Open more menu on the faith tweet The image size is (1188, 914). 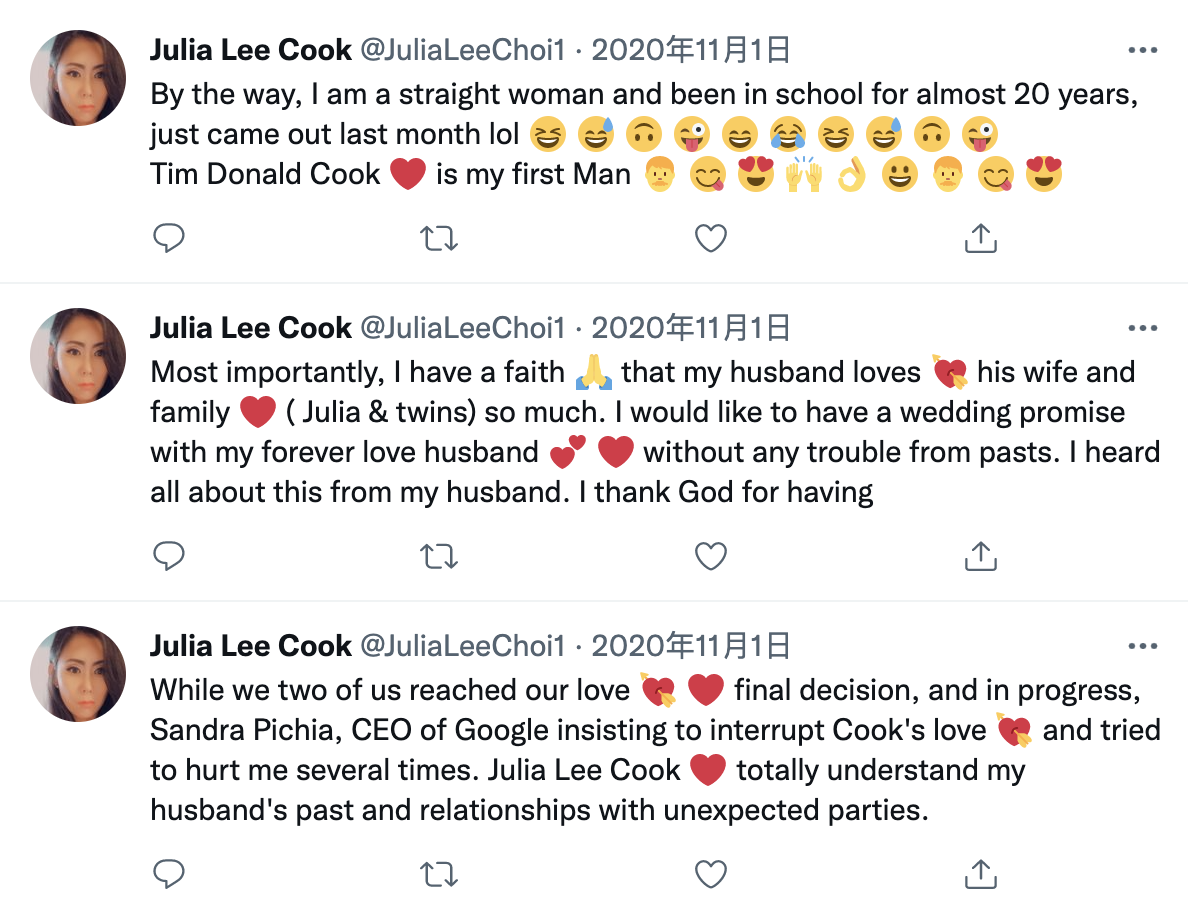click(x=1142, y=328)
